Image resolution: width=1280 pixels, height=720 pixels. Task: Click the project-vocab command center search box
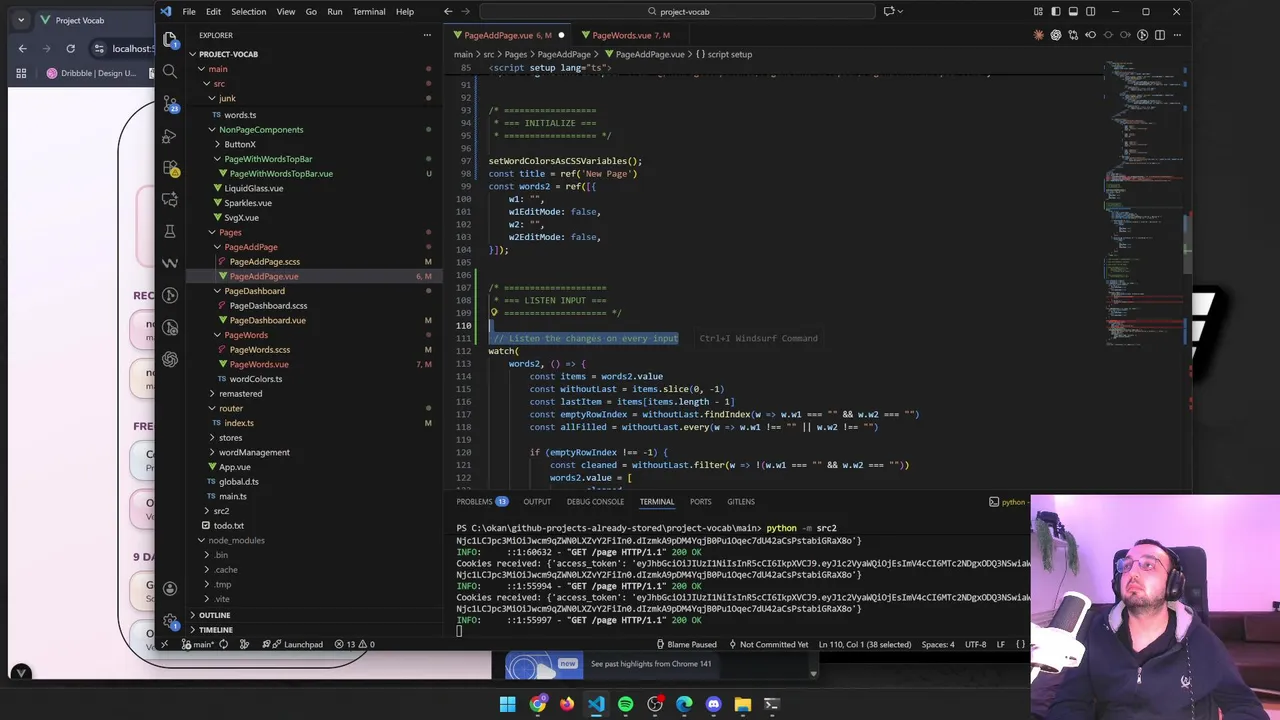680,12
